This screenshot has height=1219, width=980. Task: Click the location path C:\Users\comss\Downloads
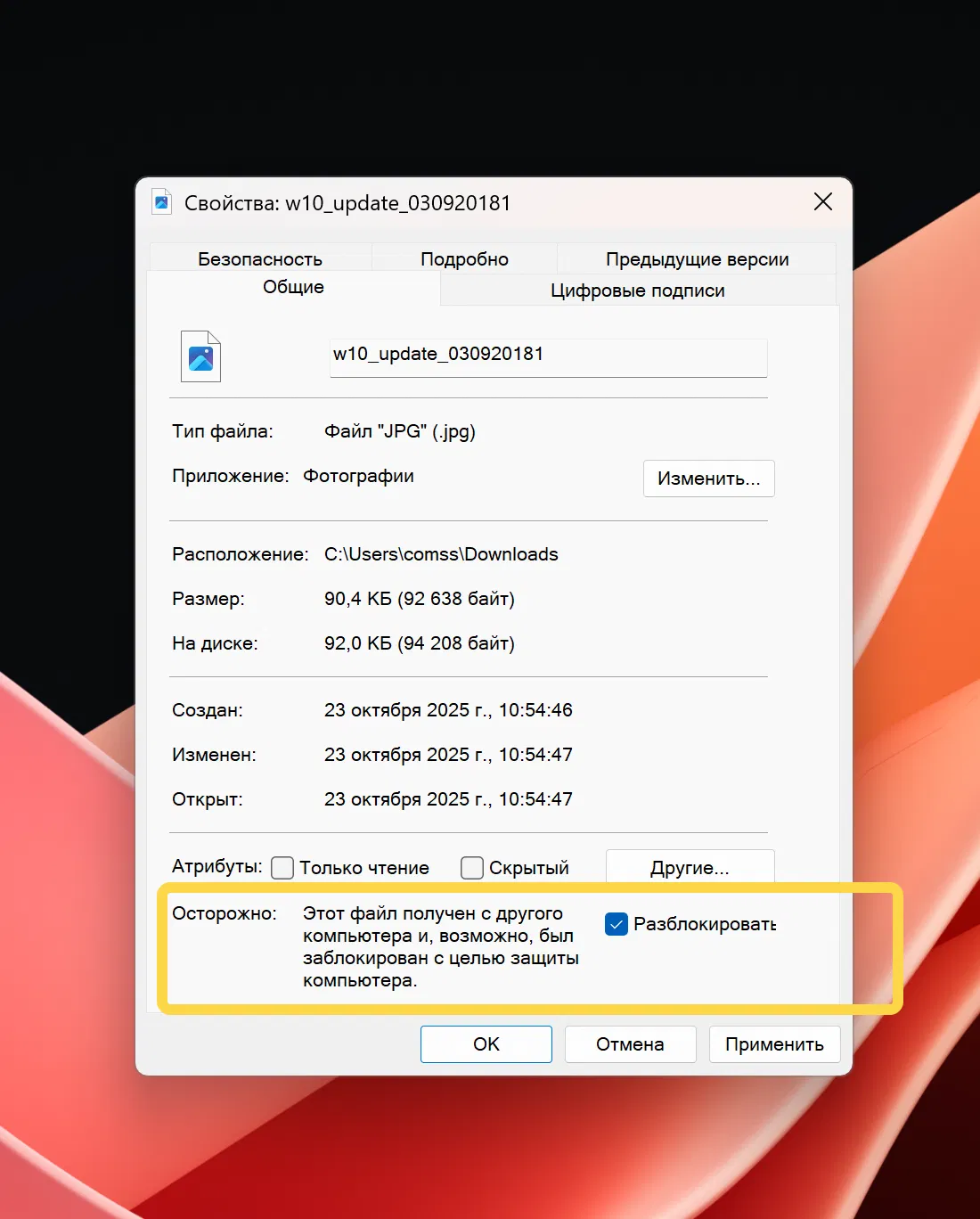click(x=441, y=554)
